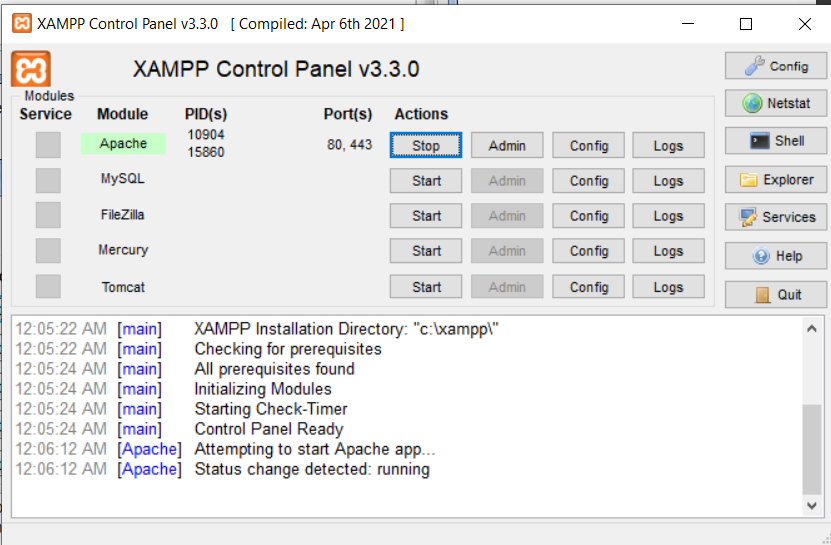
Task: Open the Mercury Config menu
Action: 589,251
